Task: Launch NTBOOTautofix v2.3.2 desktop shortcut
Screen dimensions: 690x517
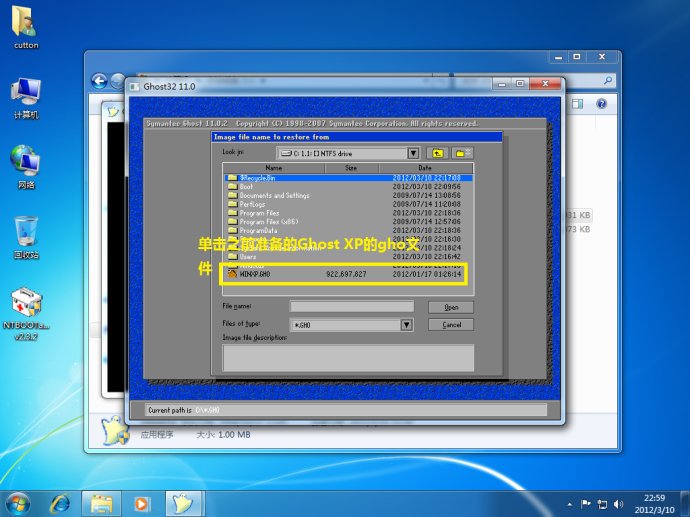Action: coord(26,314)
